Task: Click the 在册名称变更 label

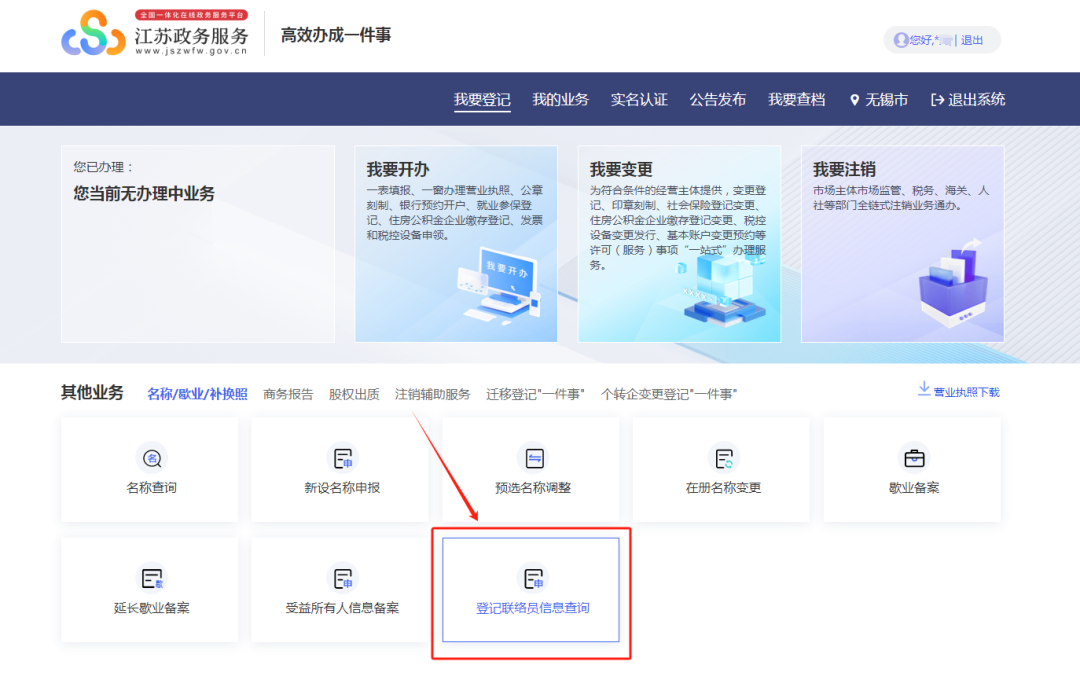Action: 723,488
